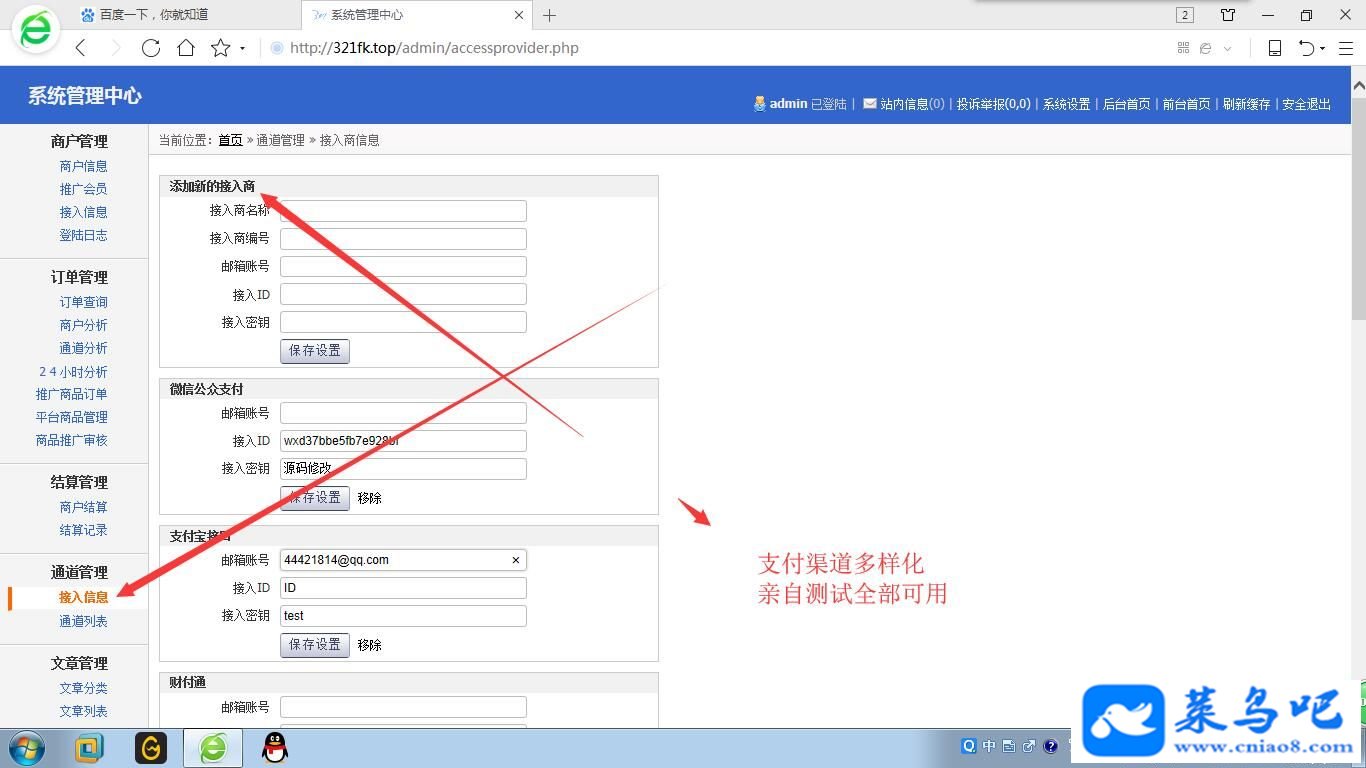The width and height of the screenshot is (1366, 768).
Task: Click the browser back arrow
Action: tap(81, 48)
